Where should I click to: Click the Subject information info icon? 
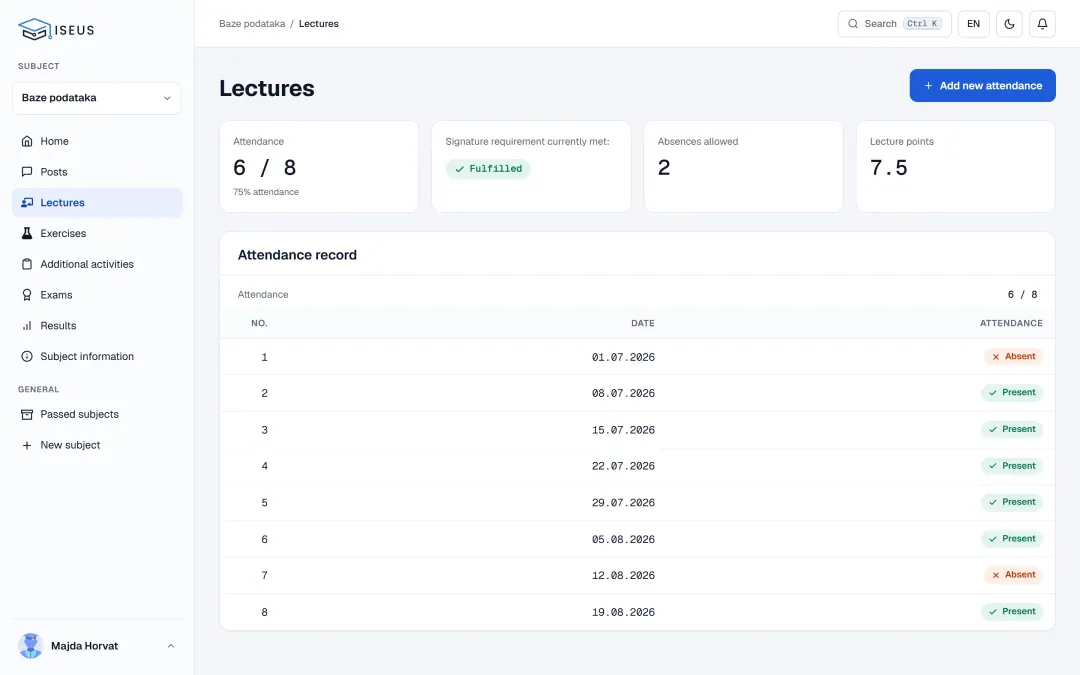[27, 357]
